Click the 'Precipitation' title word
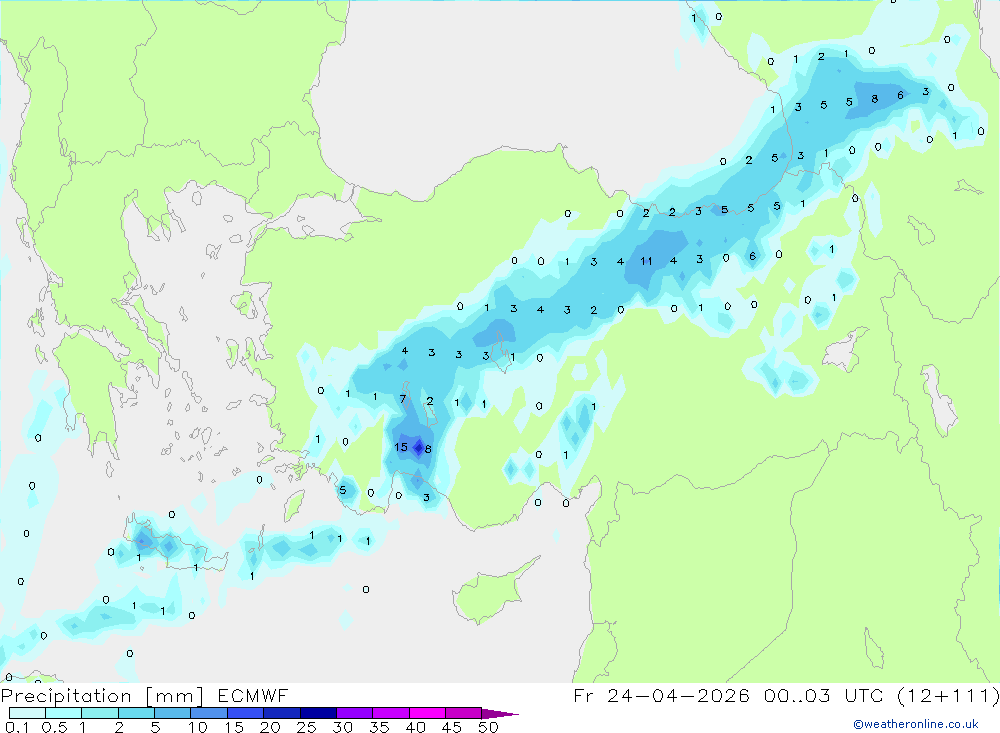This screenshot has height=733, width=1000. tap(66, 696)
